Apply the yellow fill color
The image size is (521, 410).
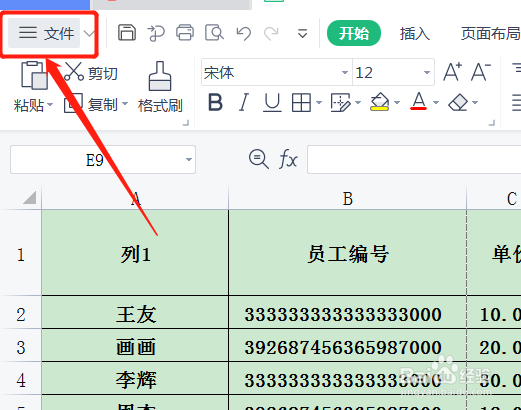click(379, 102)
